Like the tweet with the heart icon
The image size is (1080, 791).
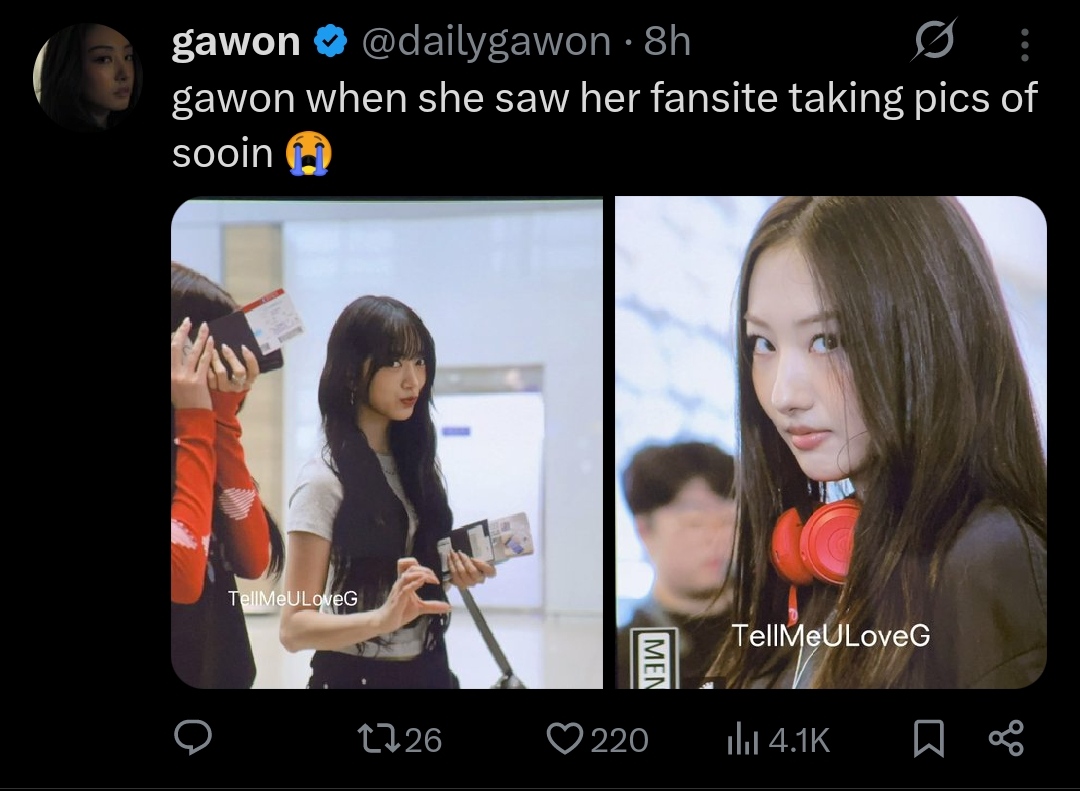click(x=565, y=739)
